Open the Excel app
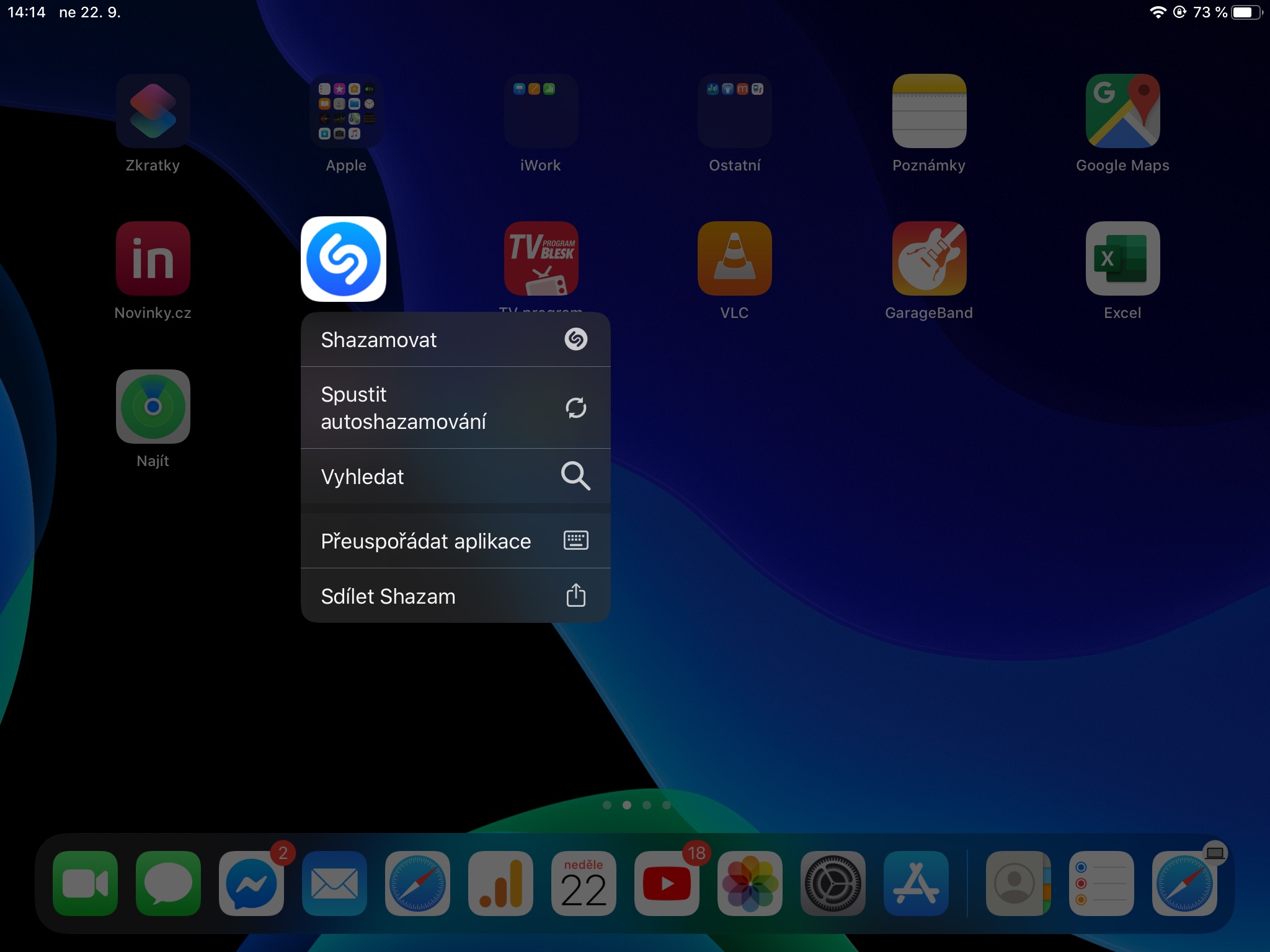 (1122, 258)
